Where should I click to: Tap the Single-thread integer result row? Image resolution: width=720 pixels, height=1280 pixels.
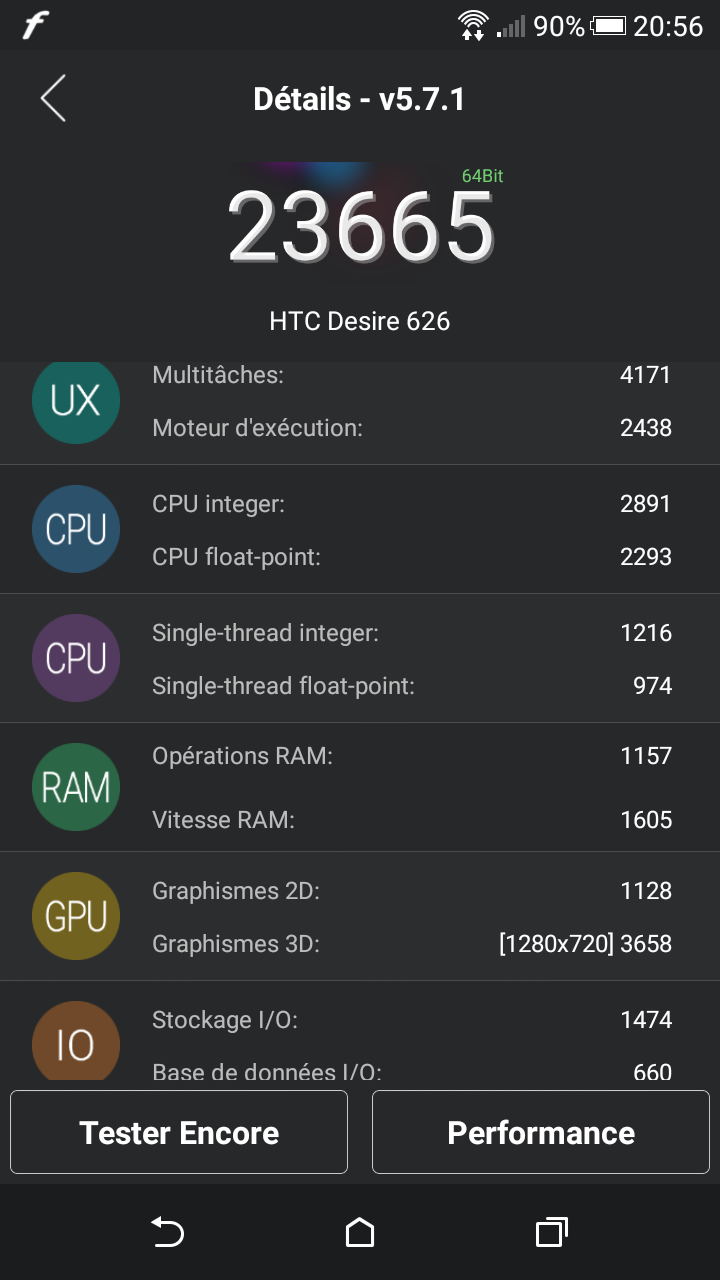coord(412,633)
